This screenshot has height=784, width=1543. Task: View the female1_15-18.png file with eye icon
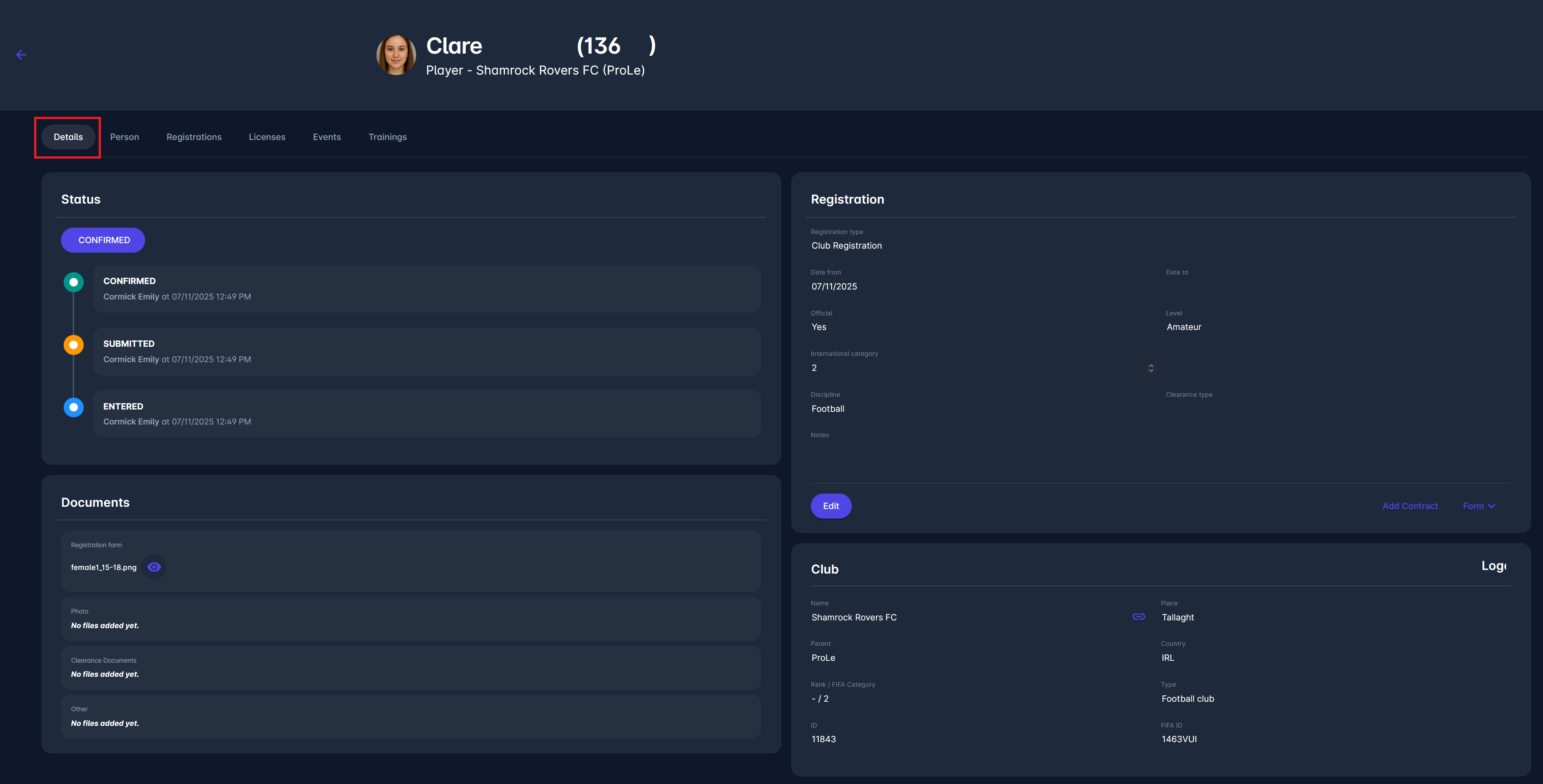(x=154, y=567)
